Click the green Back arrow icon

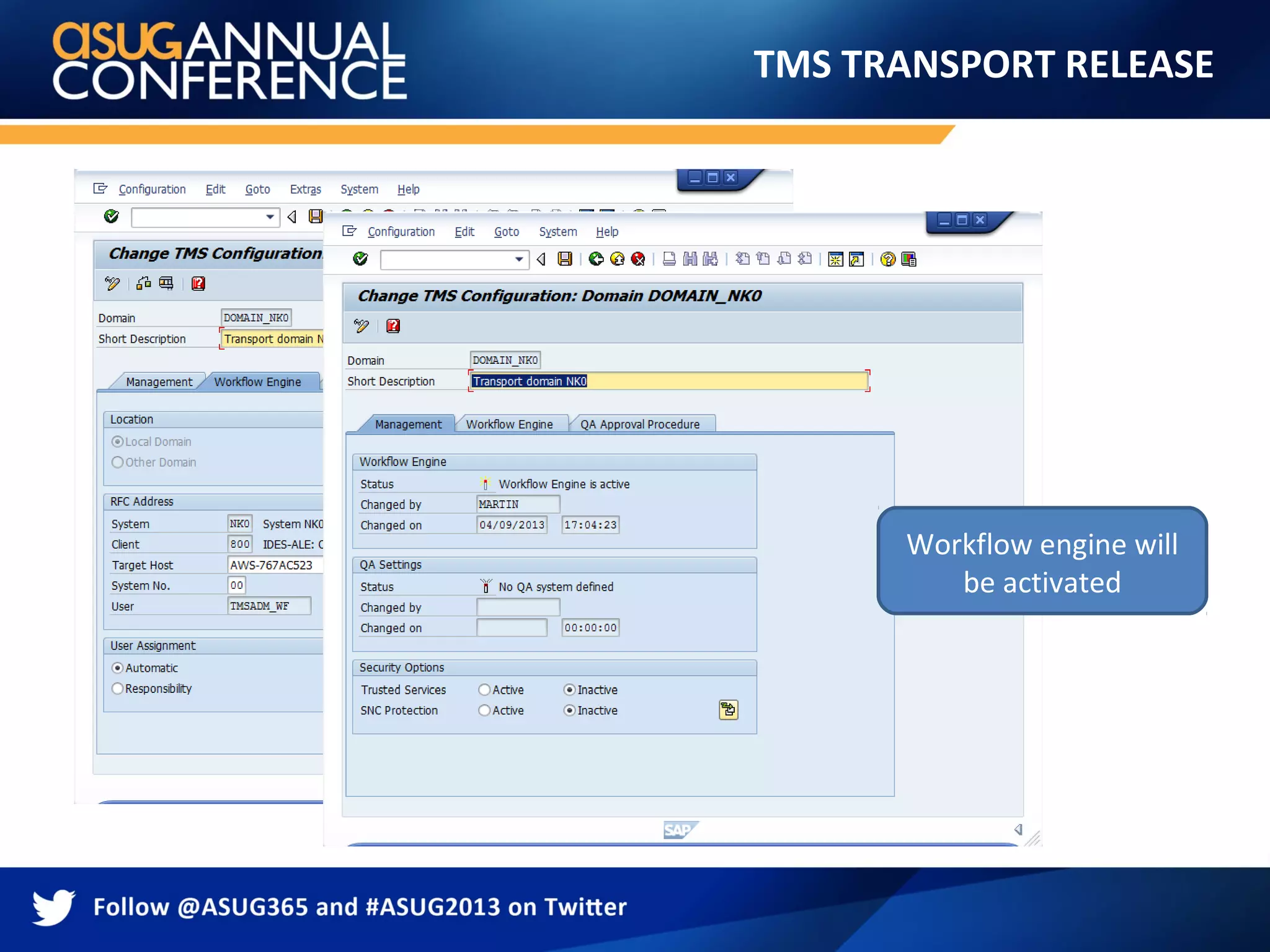coord(596,258)
